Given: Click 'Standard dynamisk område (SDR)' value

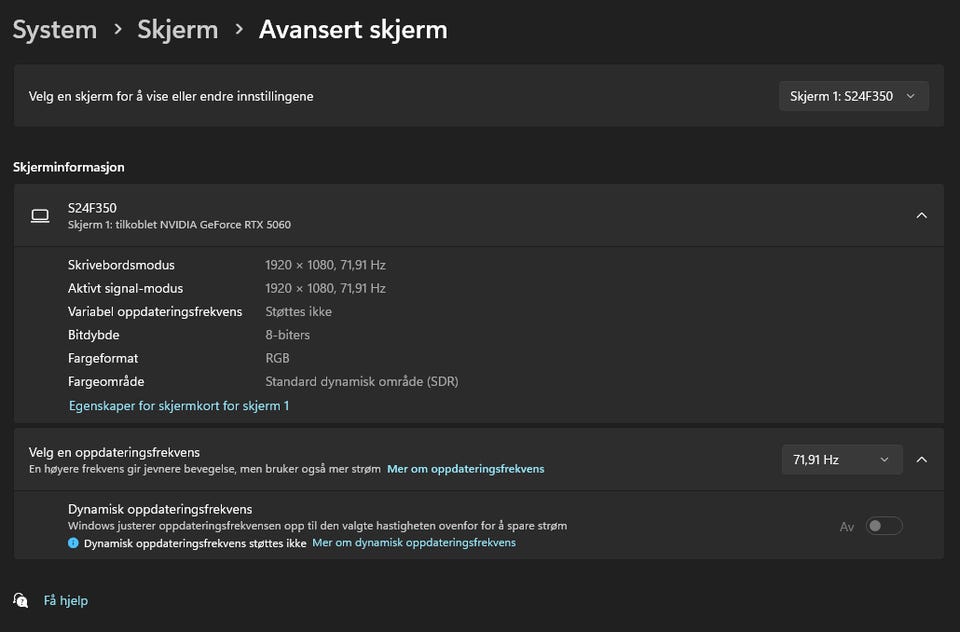Looking at the screenshot, I should (x=362, y=382).
